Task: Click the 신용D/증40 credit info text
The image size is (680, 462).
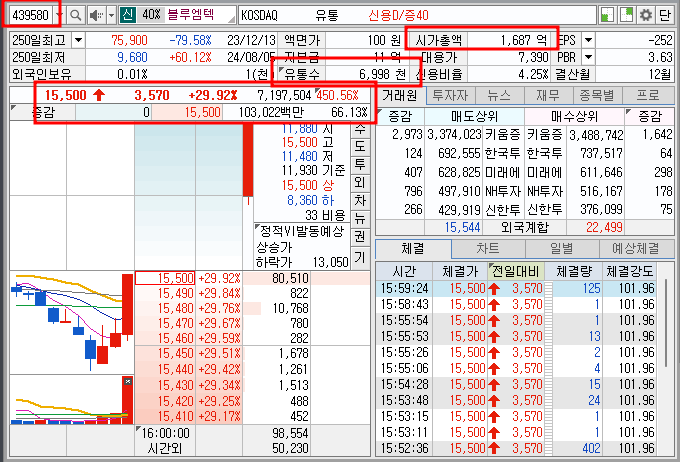Action: [x=398, y=16]
